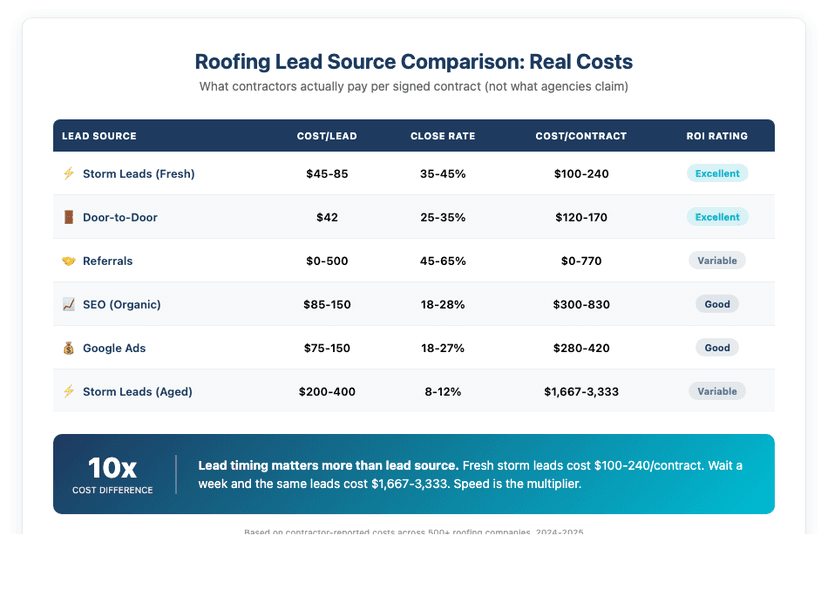Click the COST DIFFERENCE caption
The image size is (828, 610).
pyautogui.click(x=112, y=490)
